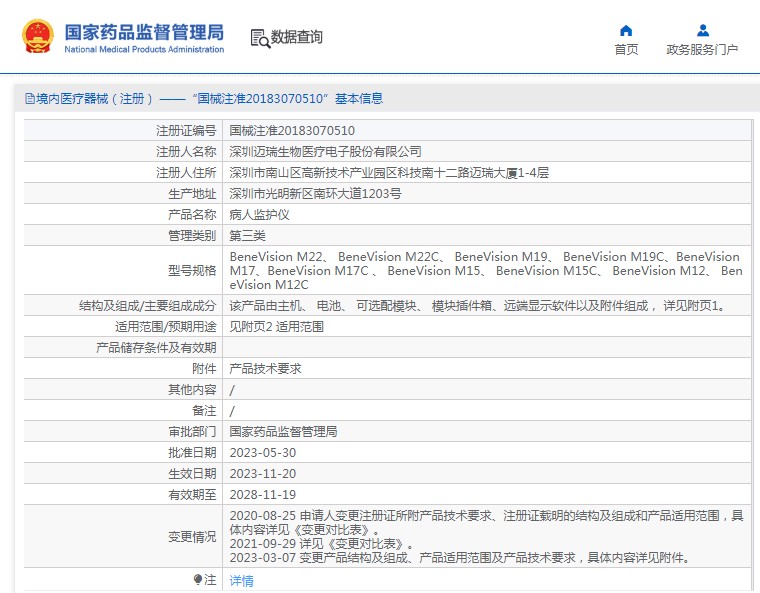Select product name 病人监护仪
Viewport: 760px width, 593px height.
click(x=259, y=214)
